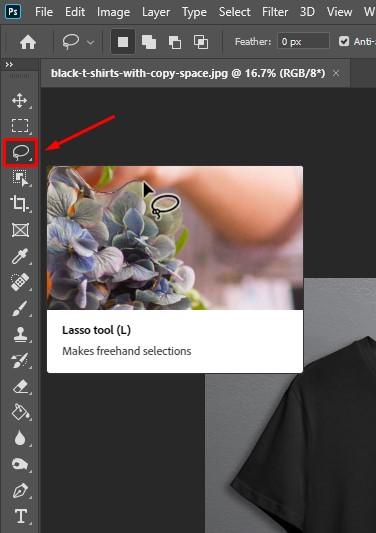376x533 pixels.
Task: Open the 3D menu
Action: [307, 12]
